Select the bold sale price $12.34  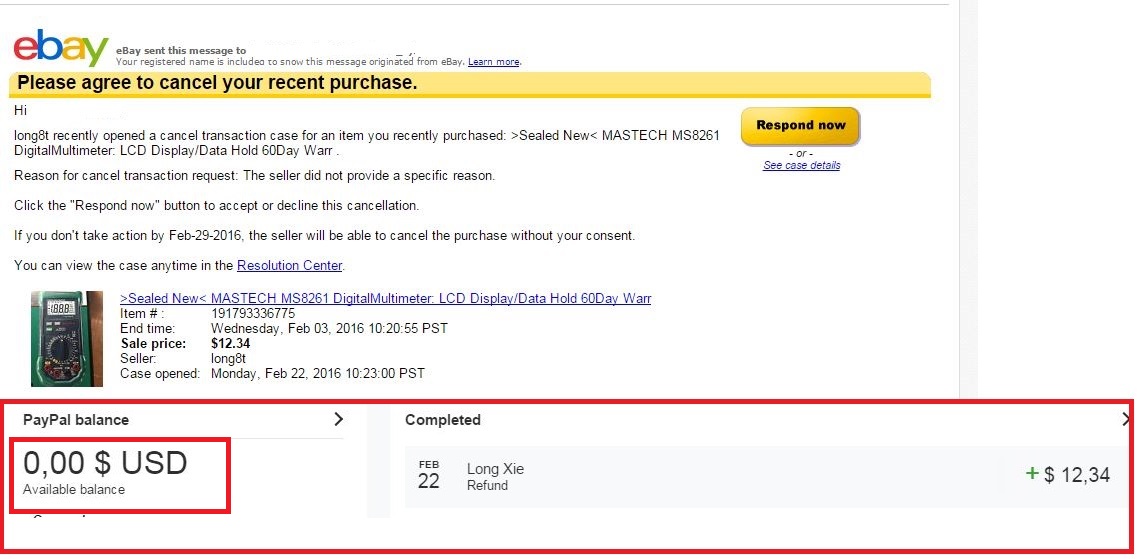pyautogui.click(x=231, y=344)
